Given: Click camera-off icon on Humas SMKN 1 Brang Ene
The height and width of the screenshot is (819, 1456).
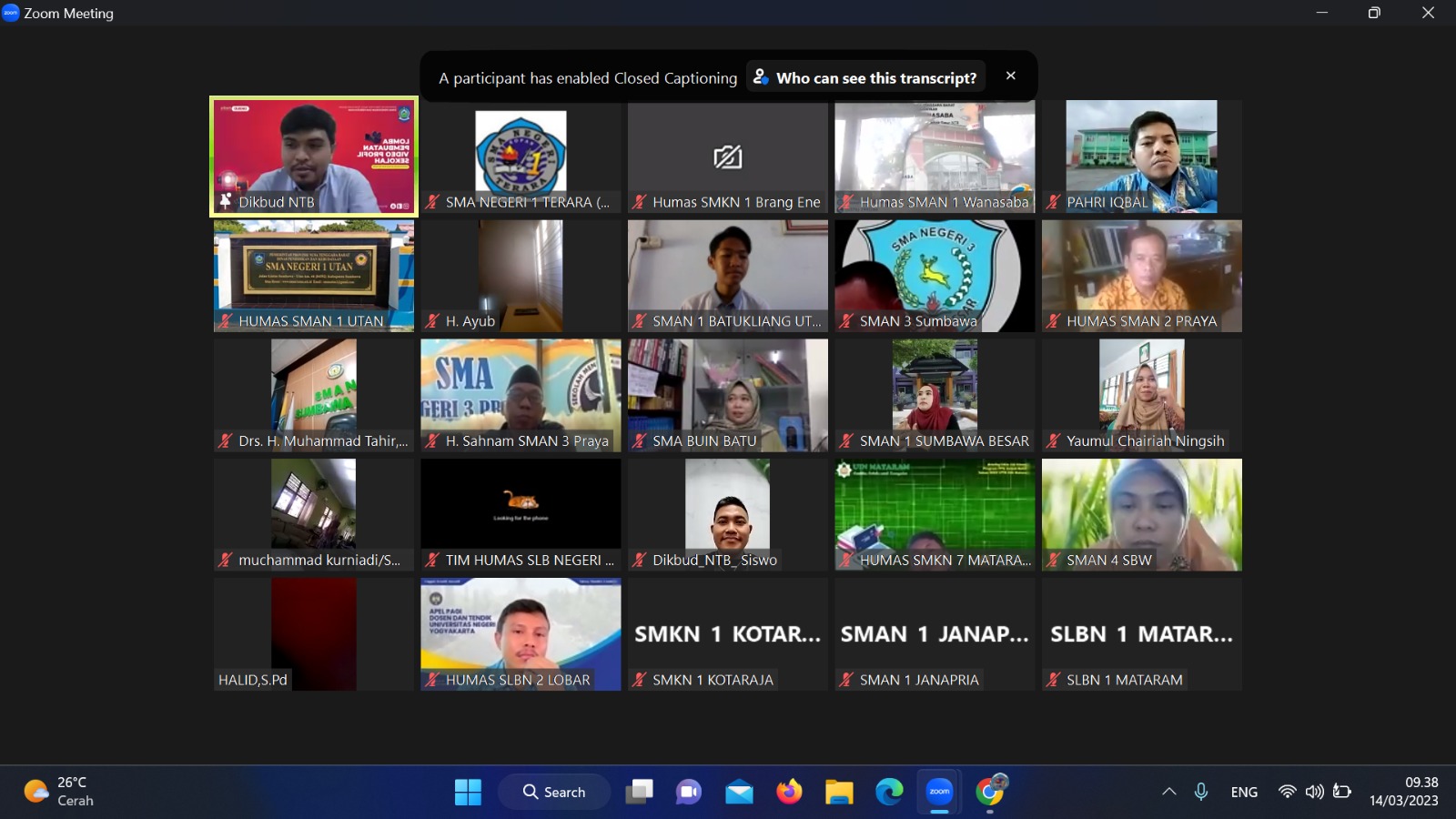Looking at the screenshot, I should (x=728, y=157).
